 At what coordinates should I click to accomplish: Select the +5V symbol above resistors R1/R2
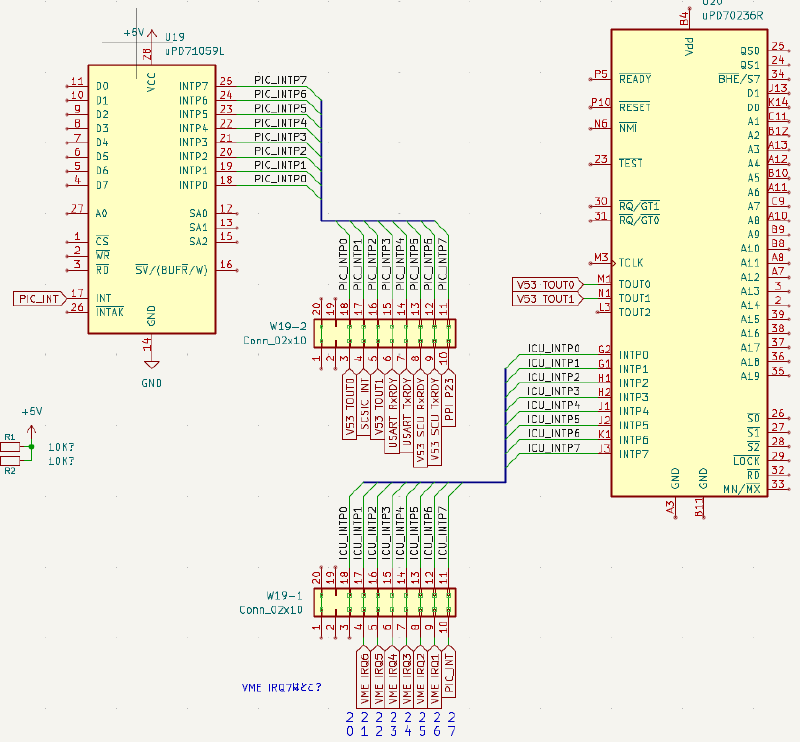[32, 411]
